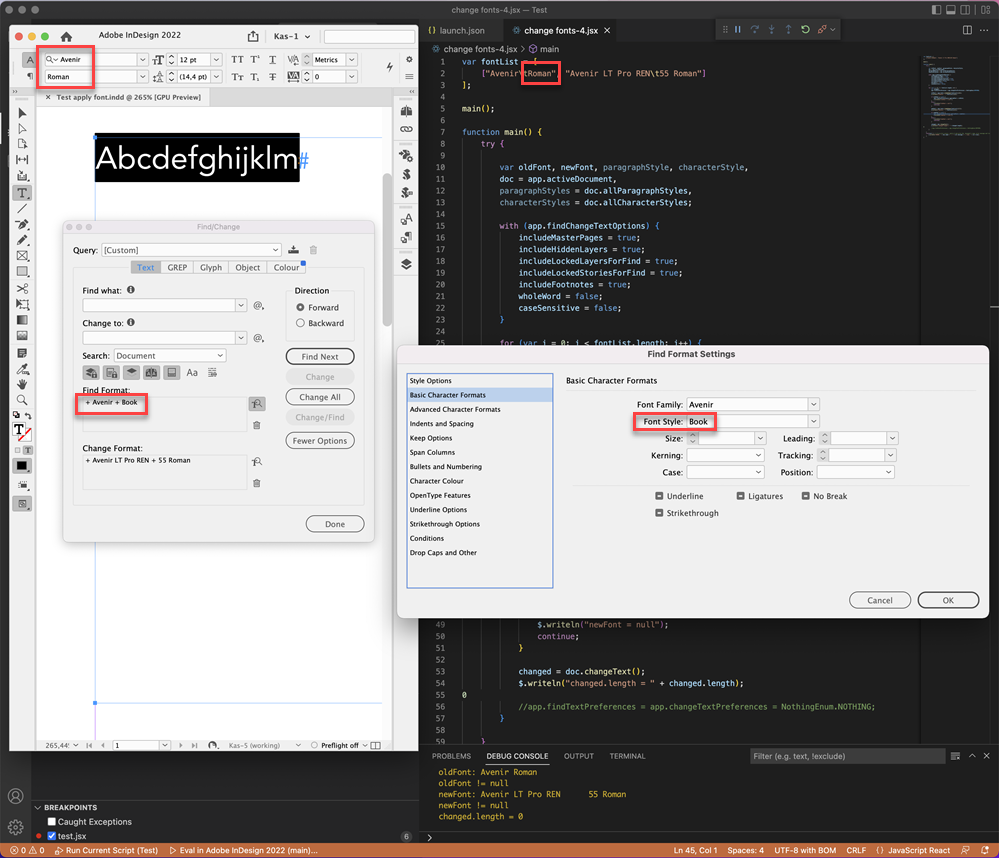Switch to the Glyph tab
The height and width of the screenshot is (858, 1000).
pyautogui.click(x=210, y=267)
